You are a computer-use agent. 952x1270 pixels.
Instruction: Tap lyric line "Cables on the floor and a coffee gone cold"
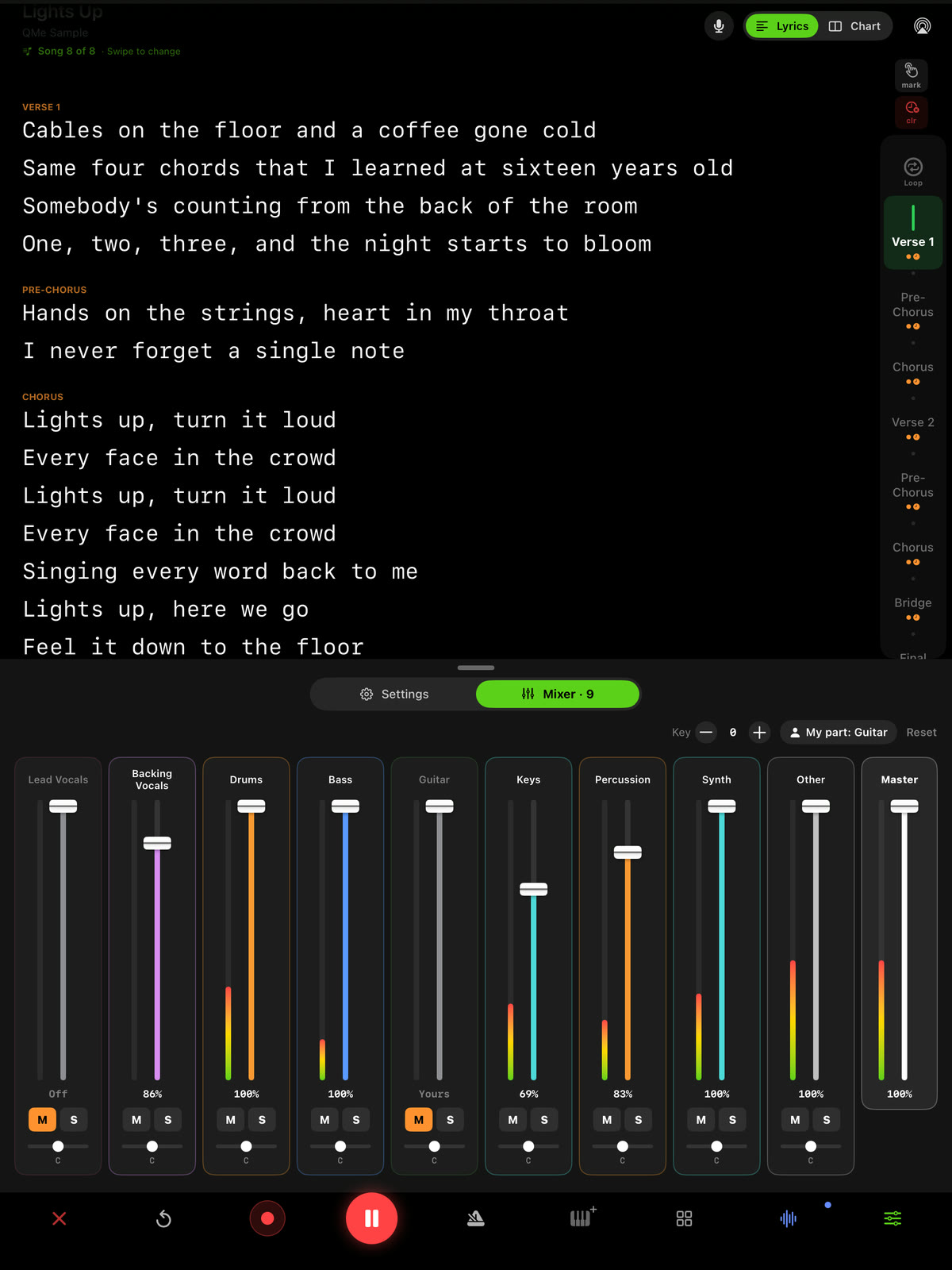click(x=309, y=130)
